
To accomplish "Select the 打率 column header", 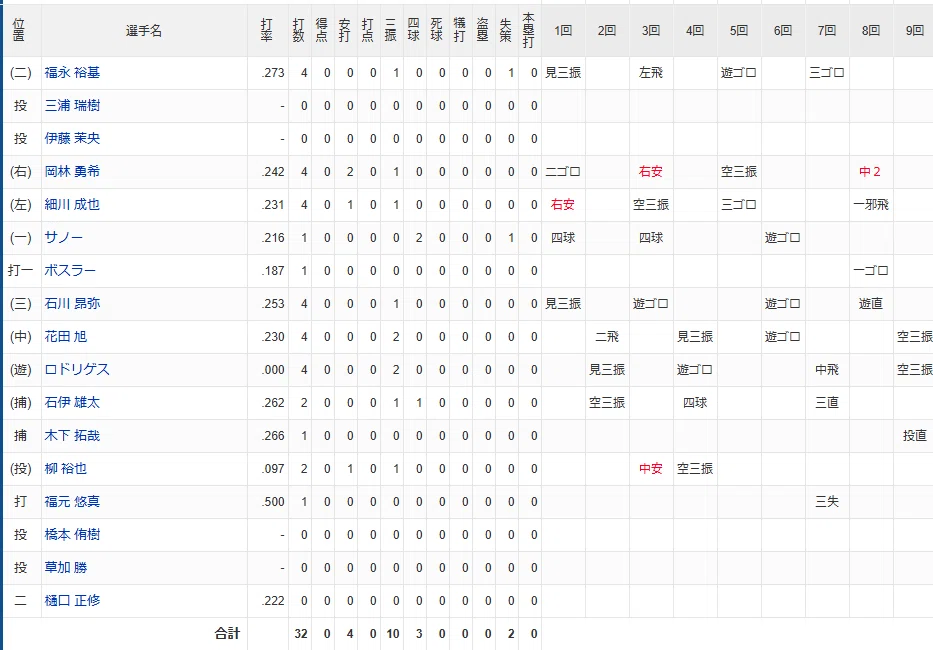I will click(267, 31).
